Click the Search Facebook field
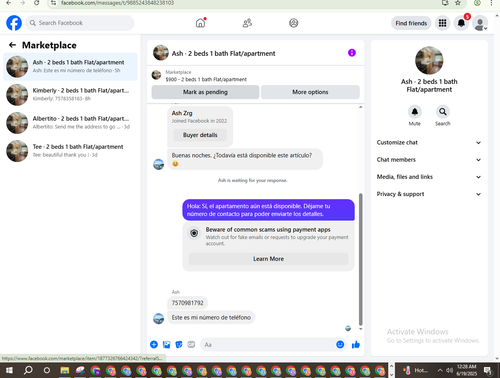The width and height of the screenshot is (500, 378). click(80, 23)
